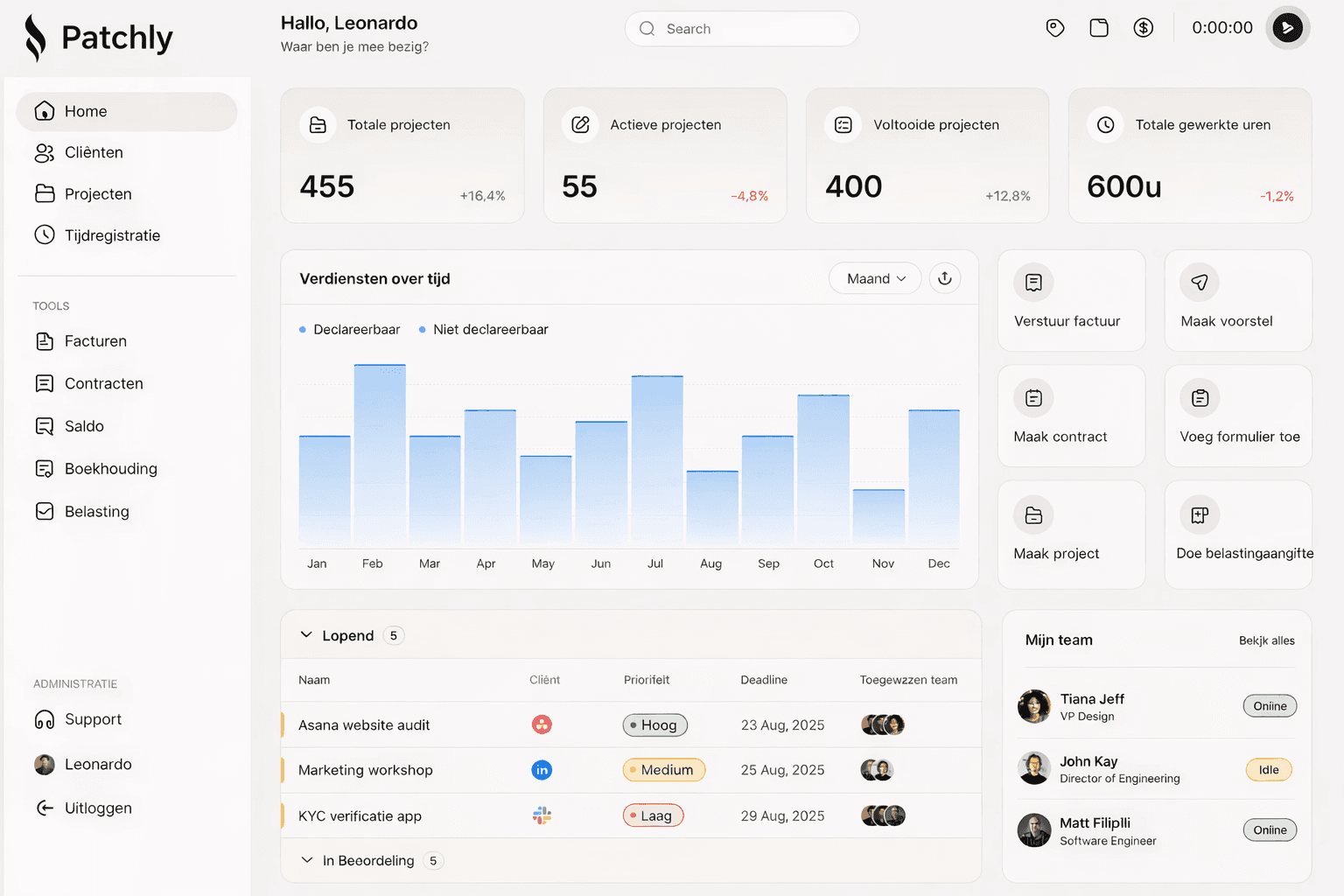The width and height of the screenshot is (1344, 896).
Task: Open Verstuur factuur quick action
Action: tap(1070, 300)
